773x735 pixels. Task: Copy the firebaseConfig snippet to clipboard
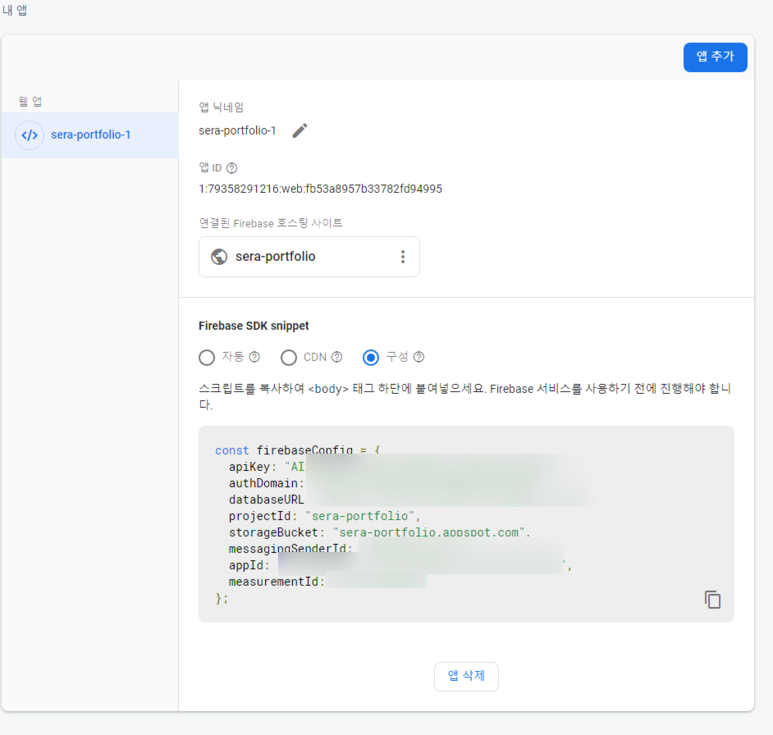[712, 600]
